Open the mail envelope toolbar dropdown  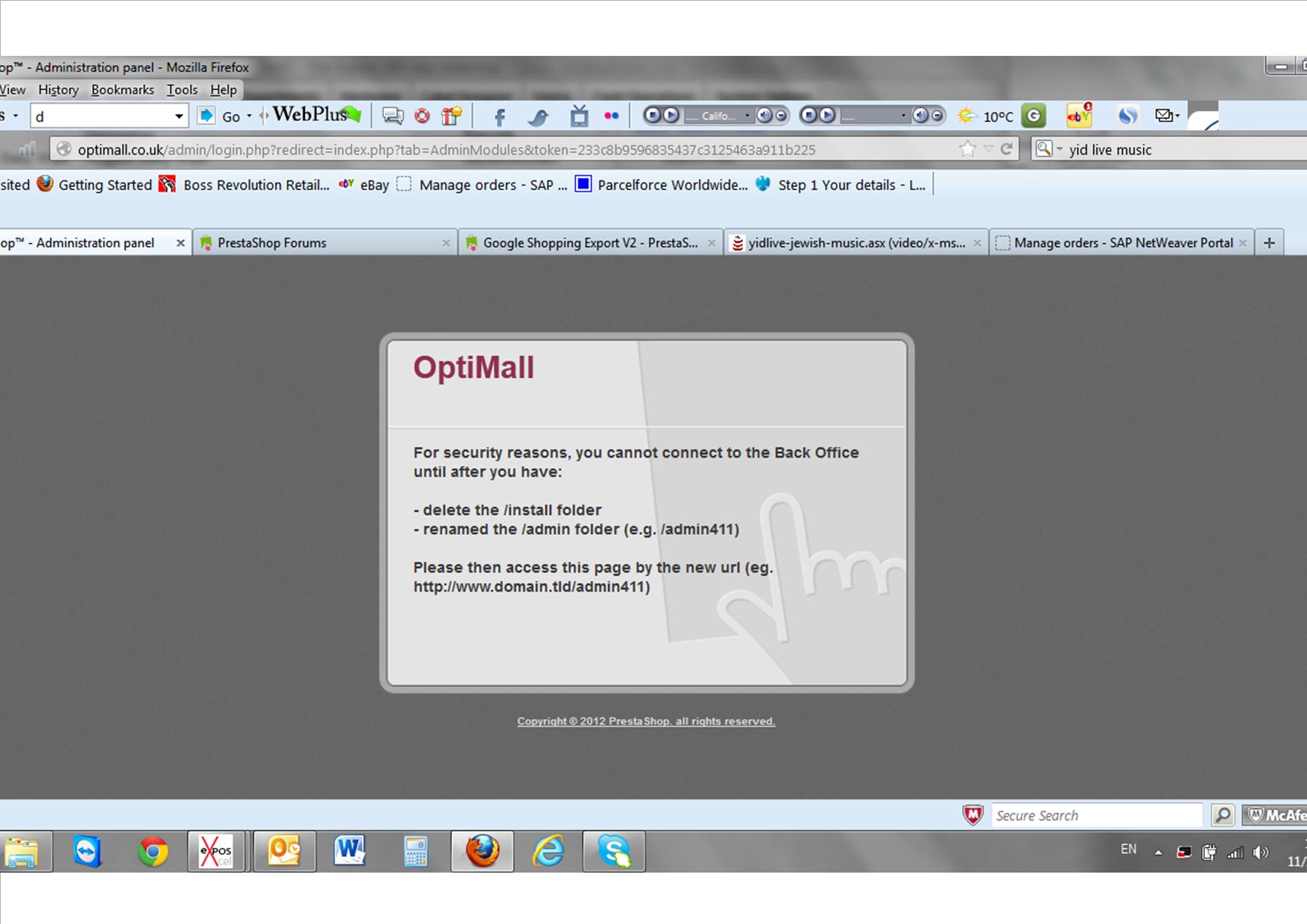tap(1167, 115)
